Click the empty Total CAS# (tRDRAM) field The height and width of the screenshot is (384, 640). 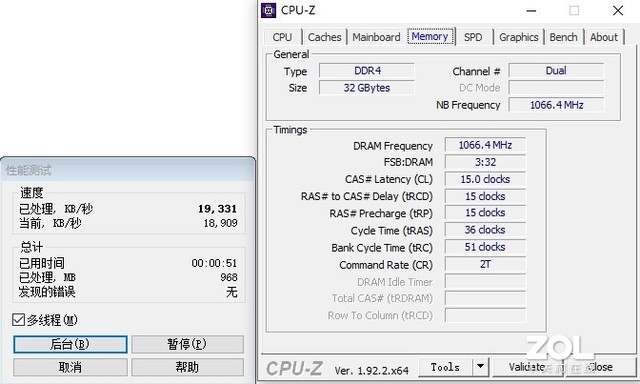point(485,298)
